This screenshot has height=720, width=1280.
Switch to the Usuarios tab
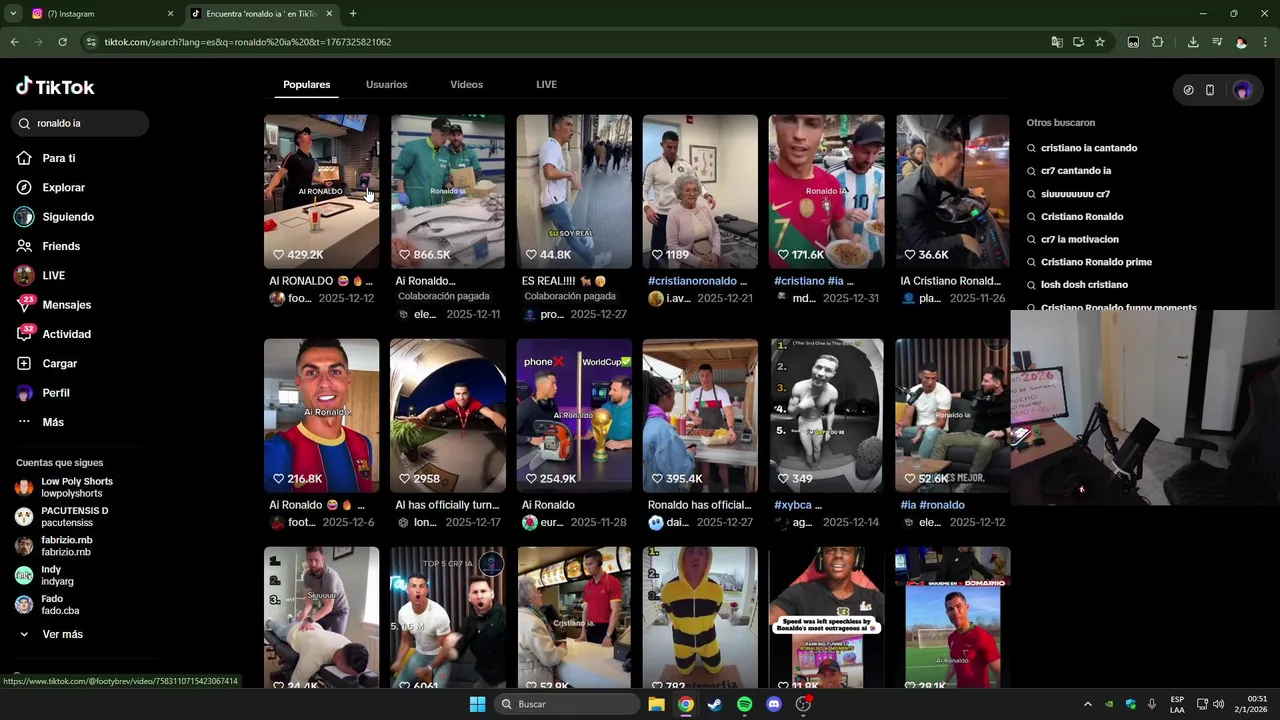click(x=386, y=85)
